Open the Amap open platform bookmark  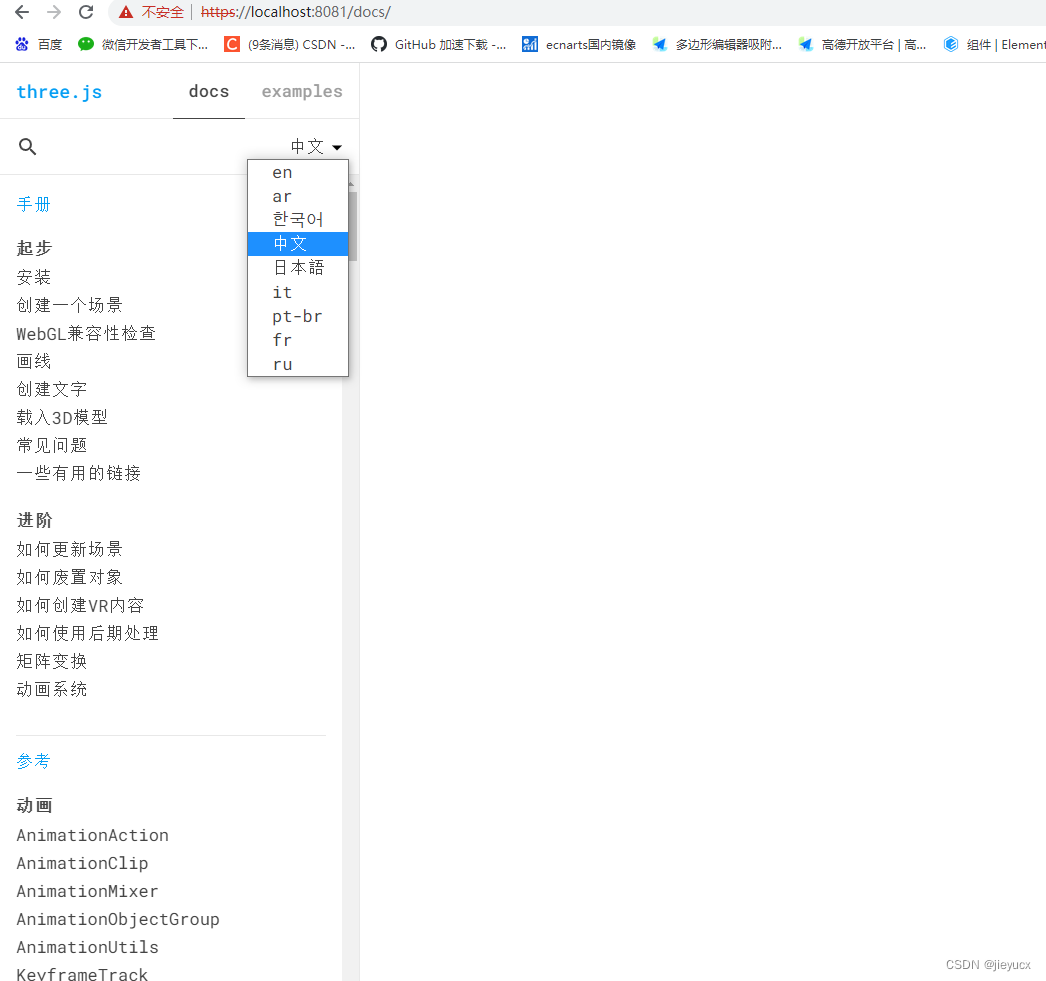863,45
